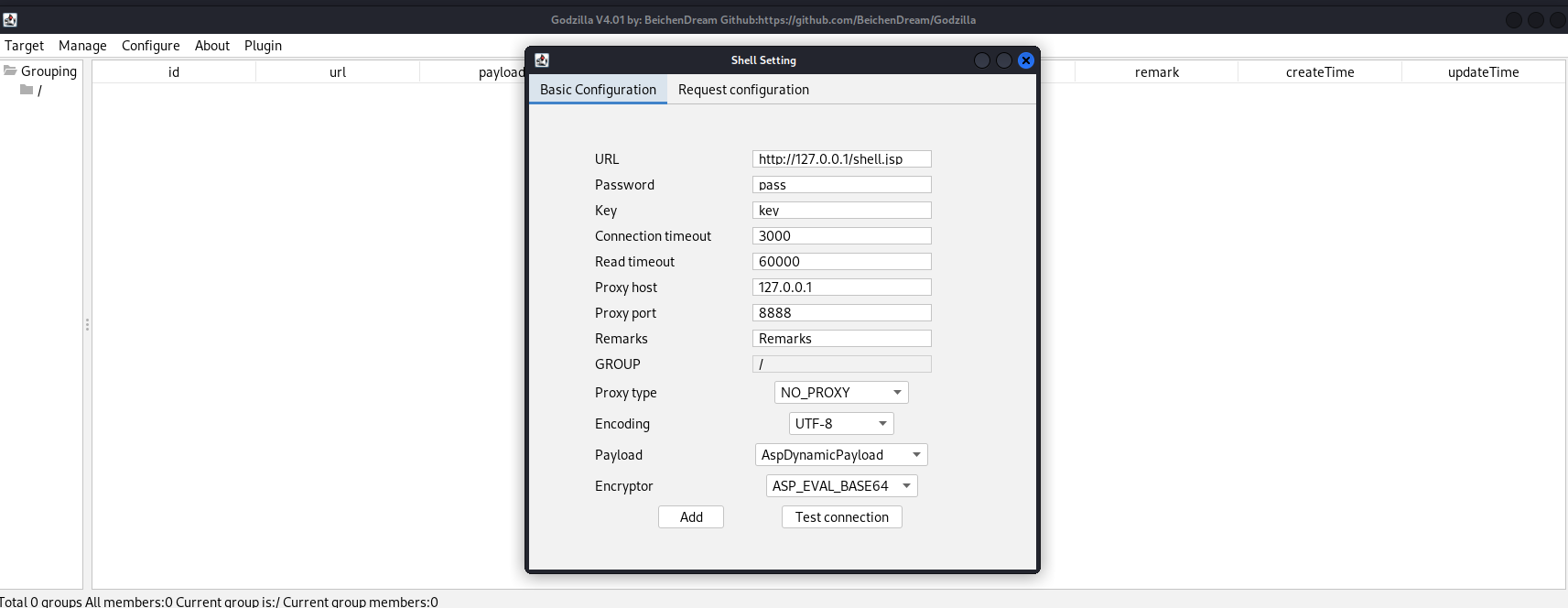Open the Plugin menu
Image resolution: width=1568 pixels, height=608 pixels.
[x=263, y=46]
